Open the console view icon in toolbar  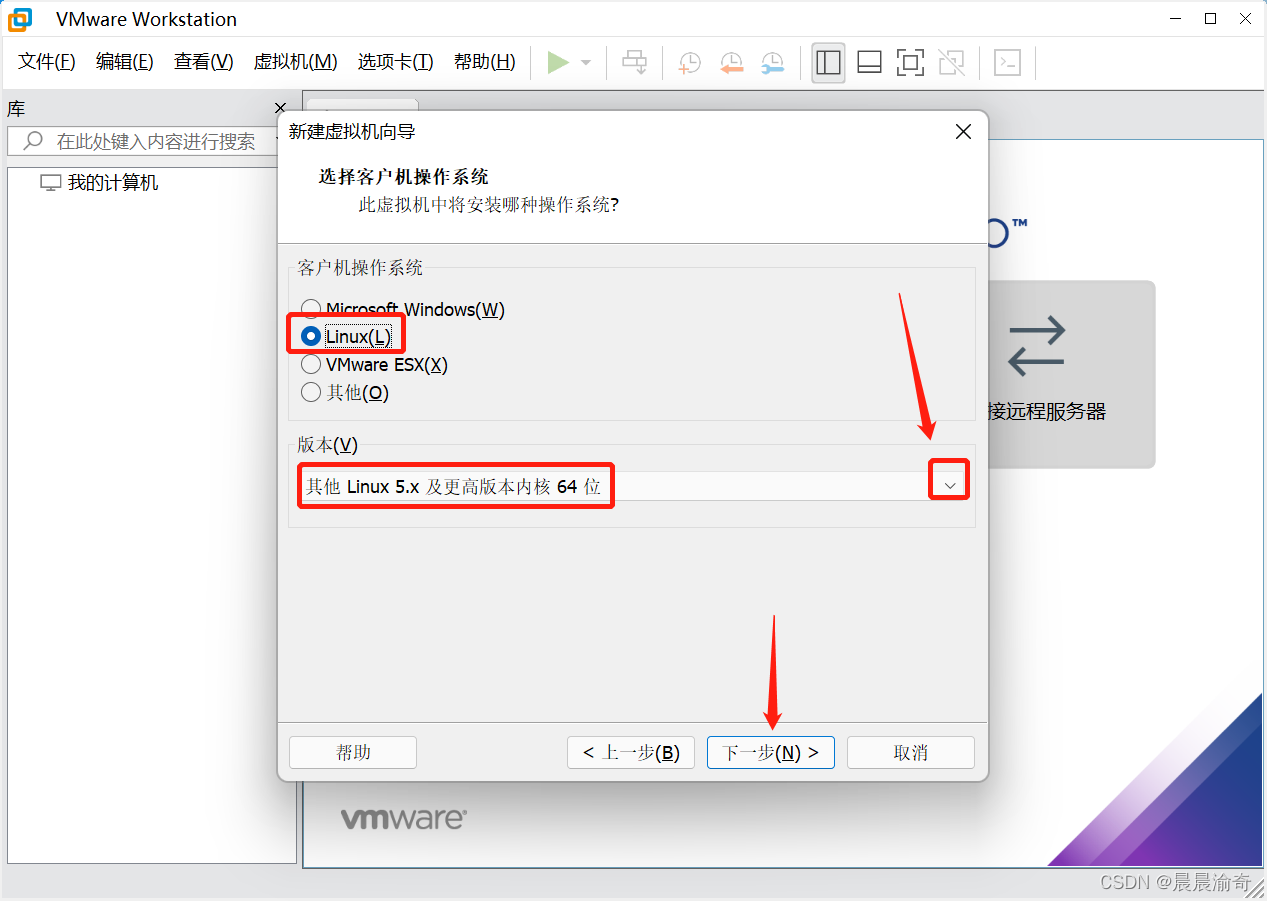pos(1007,63)
